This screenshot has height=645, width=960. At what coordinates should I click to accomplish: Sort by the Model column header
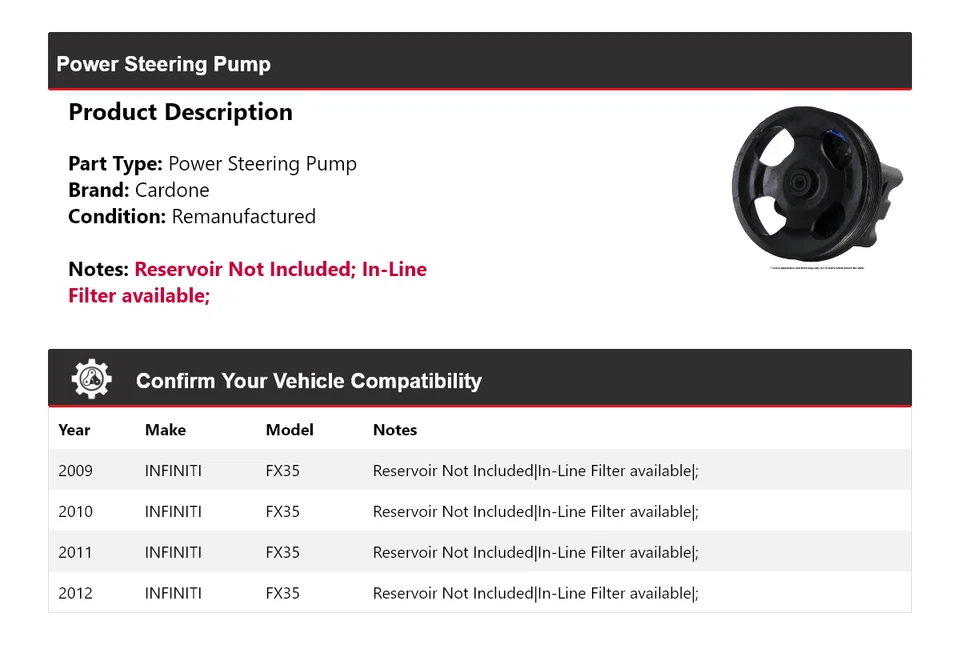pyautogui.click(x=289, y=430)
